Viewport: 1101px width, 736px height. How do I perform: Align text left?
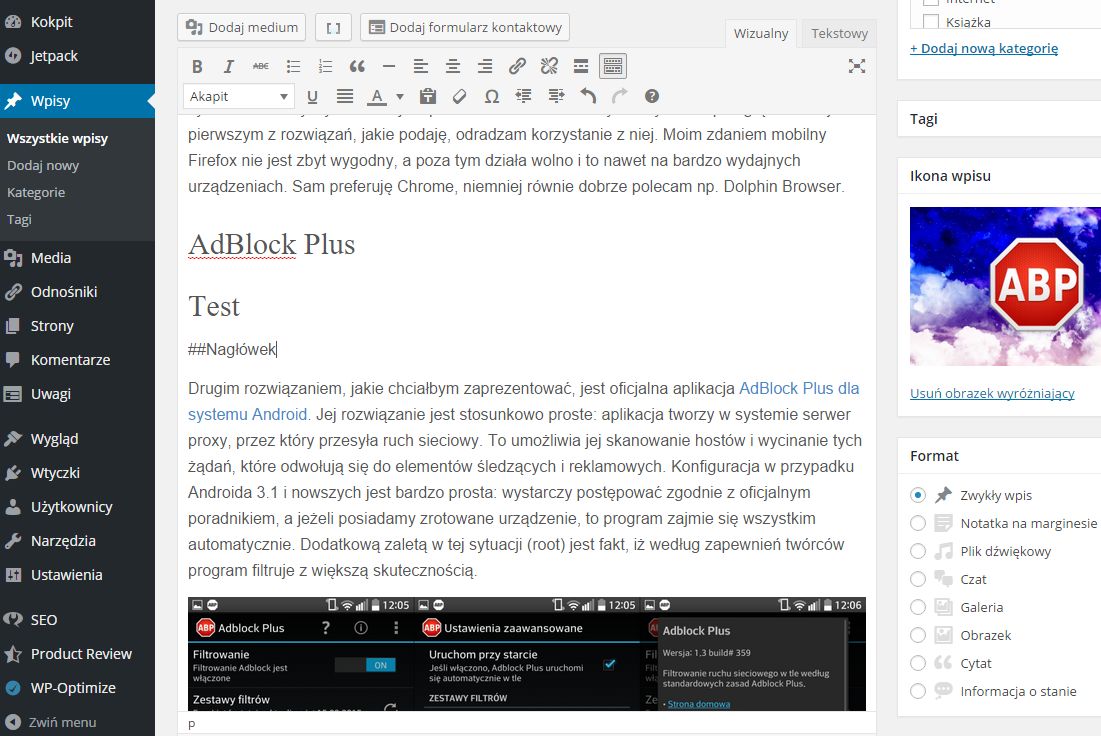[x=421, y=67]
